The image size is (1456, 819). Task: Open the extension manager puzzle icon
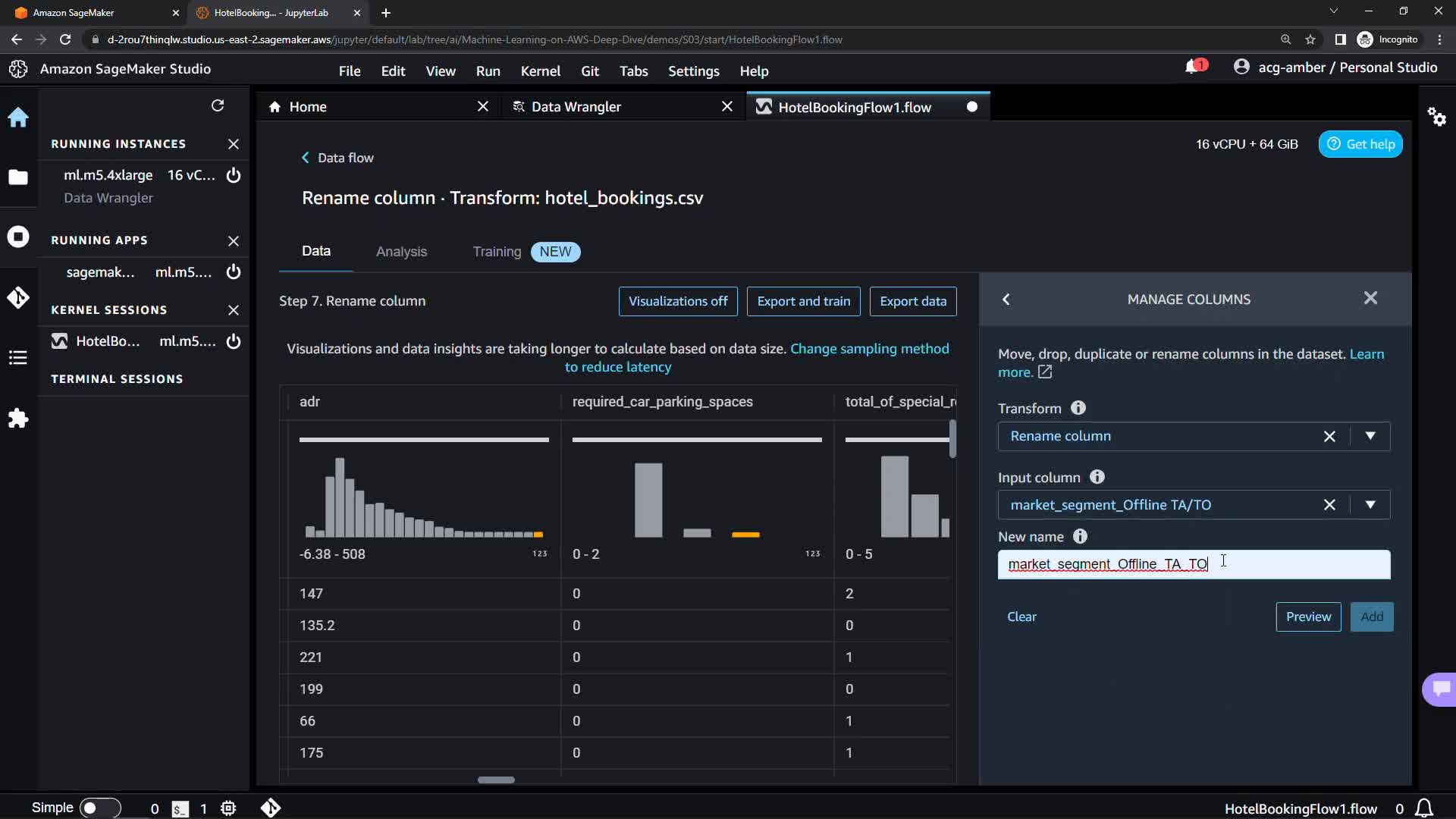(x=18, y=418)
